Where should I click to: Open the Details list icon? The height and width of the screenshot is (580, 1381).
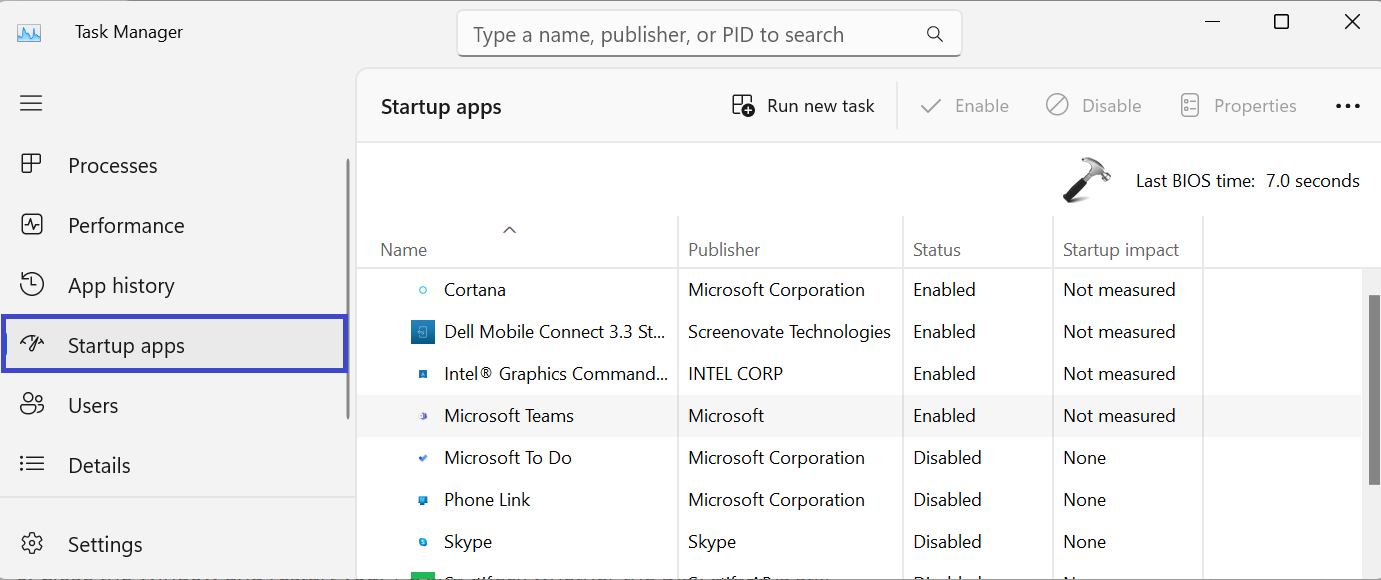tap(31, 465)
